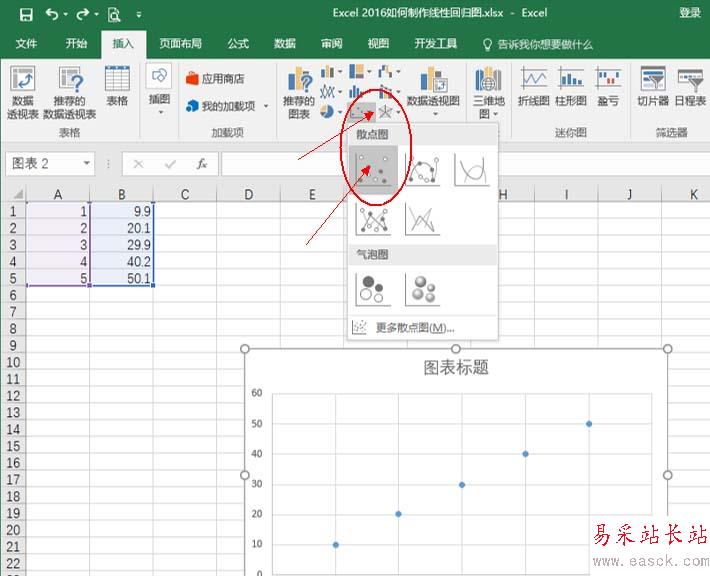Screen dimensions: 710x576
Task: Select scatter with straight lines only
Action: pos(422,219)
